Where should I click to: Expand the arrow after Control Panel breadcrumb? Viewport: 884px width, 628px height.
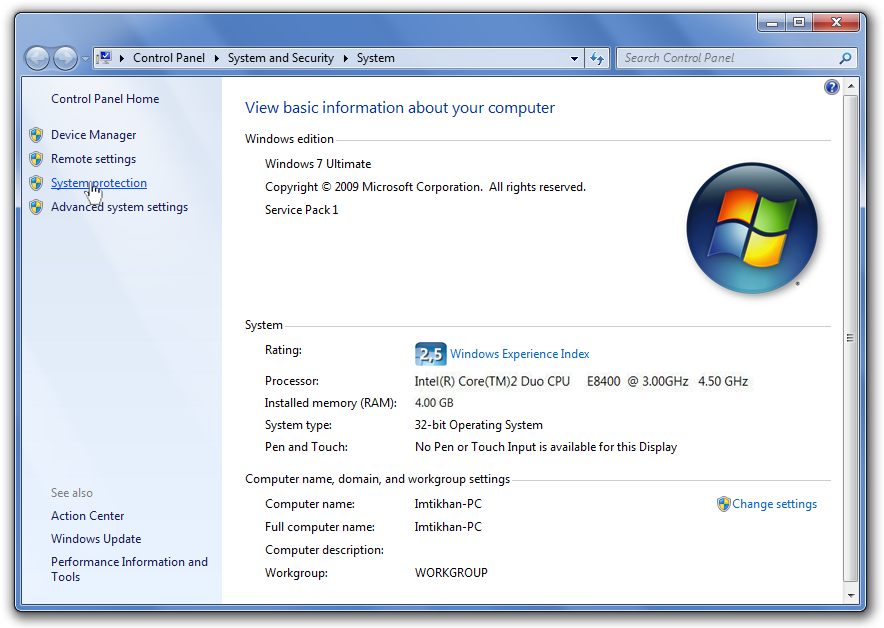(216, 58)
